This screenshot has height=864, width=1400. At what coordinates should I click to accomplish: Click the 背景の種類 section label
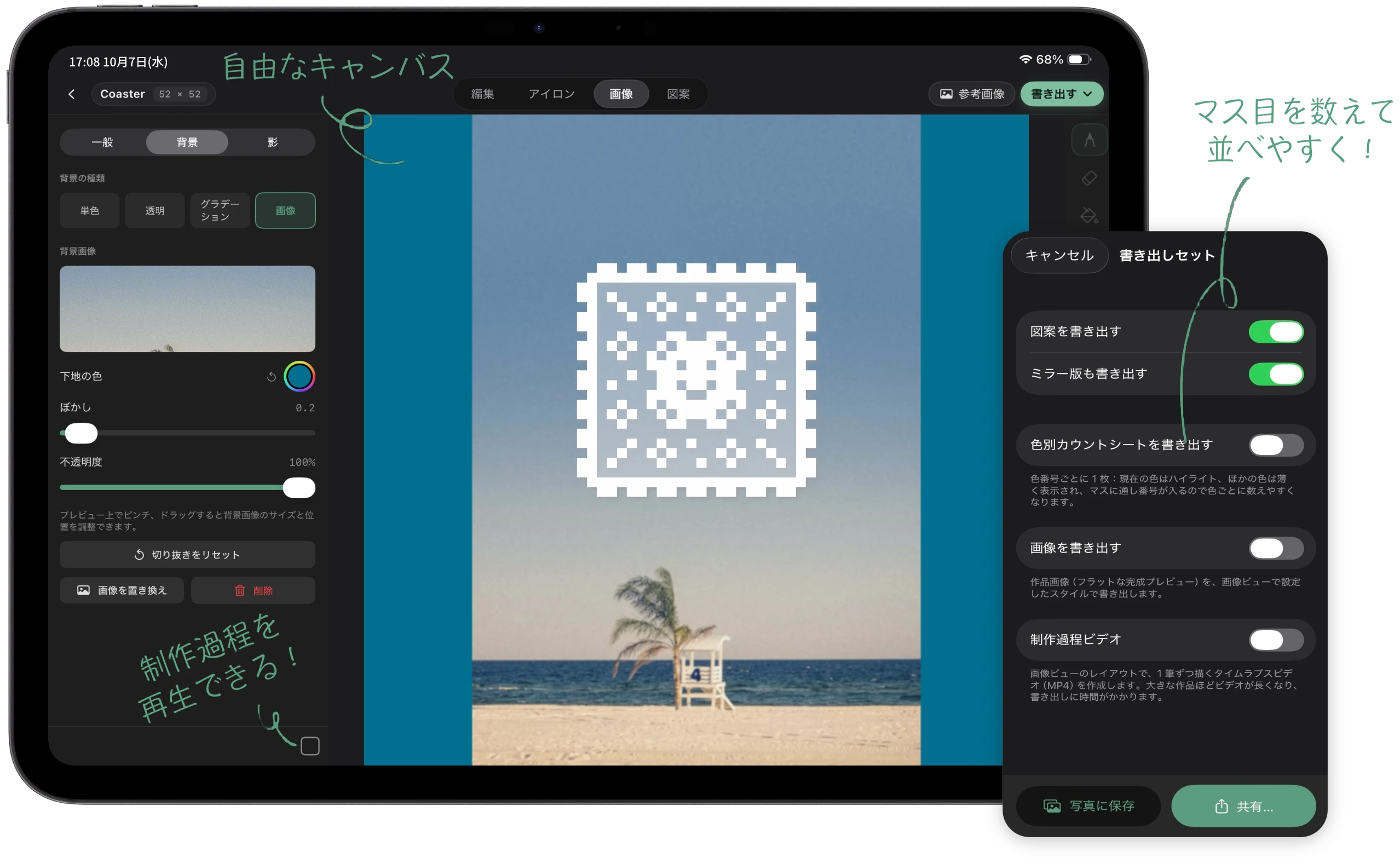tap(82, 178)
